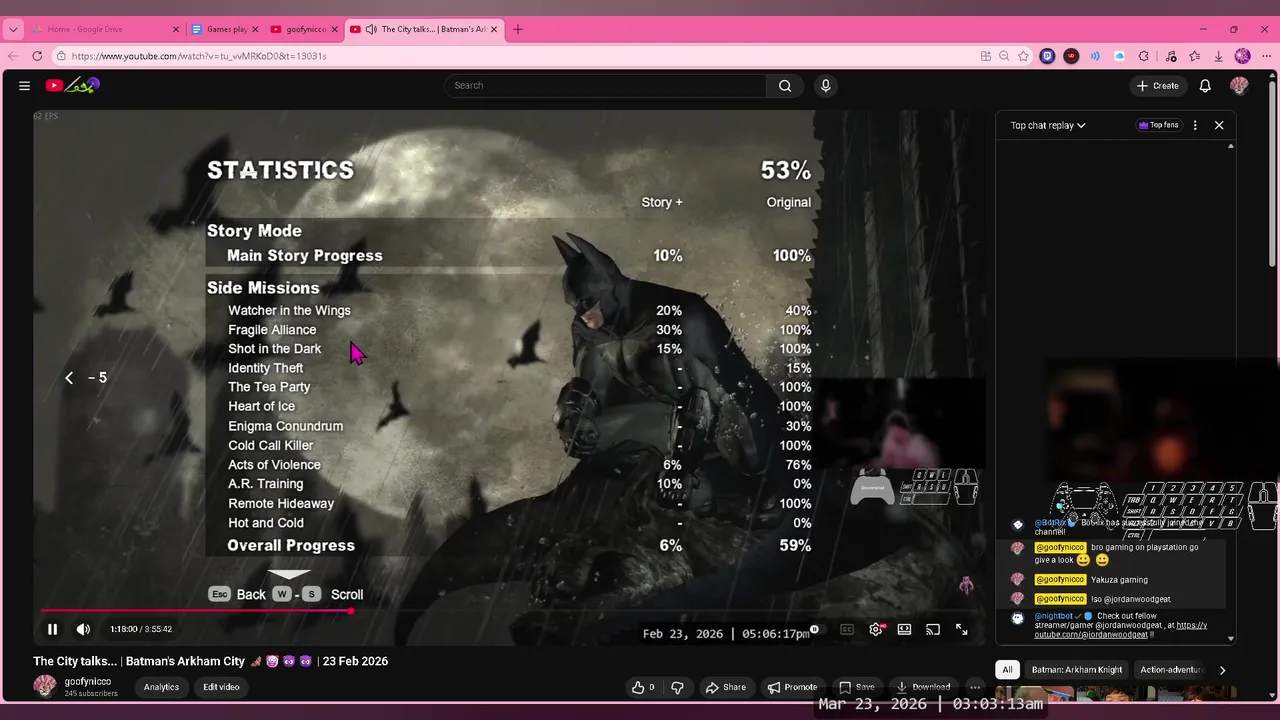Click Edit video button
Viewport: 1280px width, 720px height.
pos(221,687)
